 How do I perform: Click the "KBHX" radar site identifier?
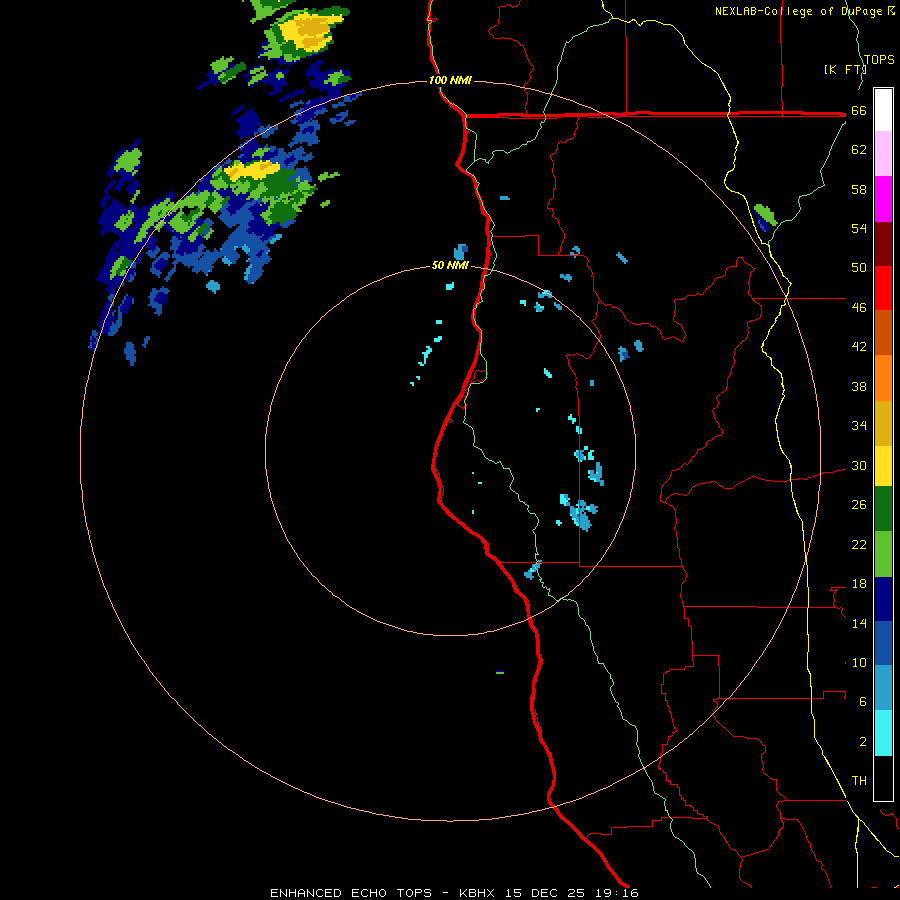[478, 893]
